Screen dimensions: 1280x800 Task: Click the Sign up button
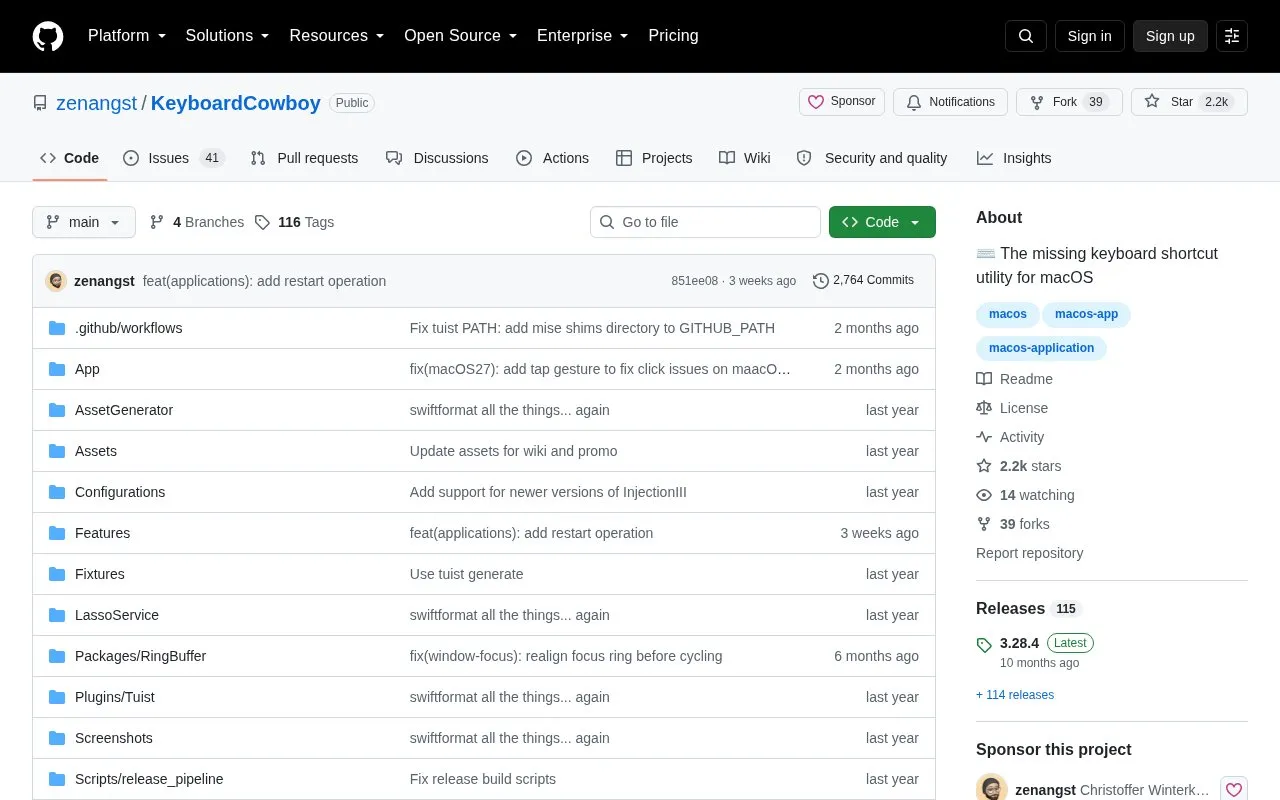click(x=1170, y=36)
